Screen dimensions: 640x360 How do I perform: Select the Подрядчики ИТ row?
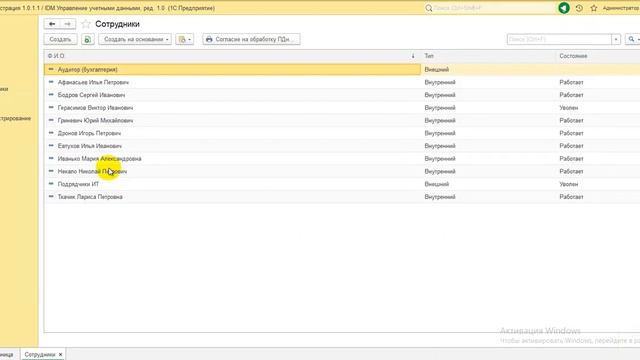coord(342,184)
